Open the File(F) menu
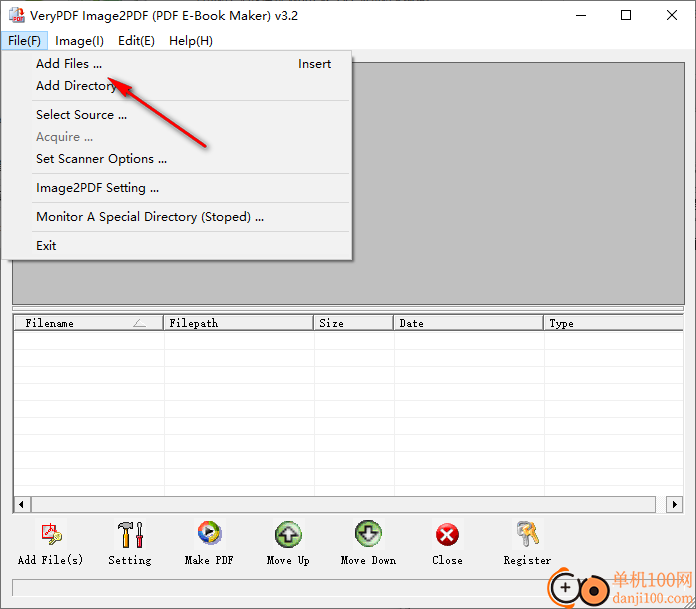This screenshot has height=609, width=696. coord(24,41)
